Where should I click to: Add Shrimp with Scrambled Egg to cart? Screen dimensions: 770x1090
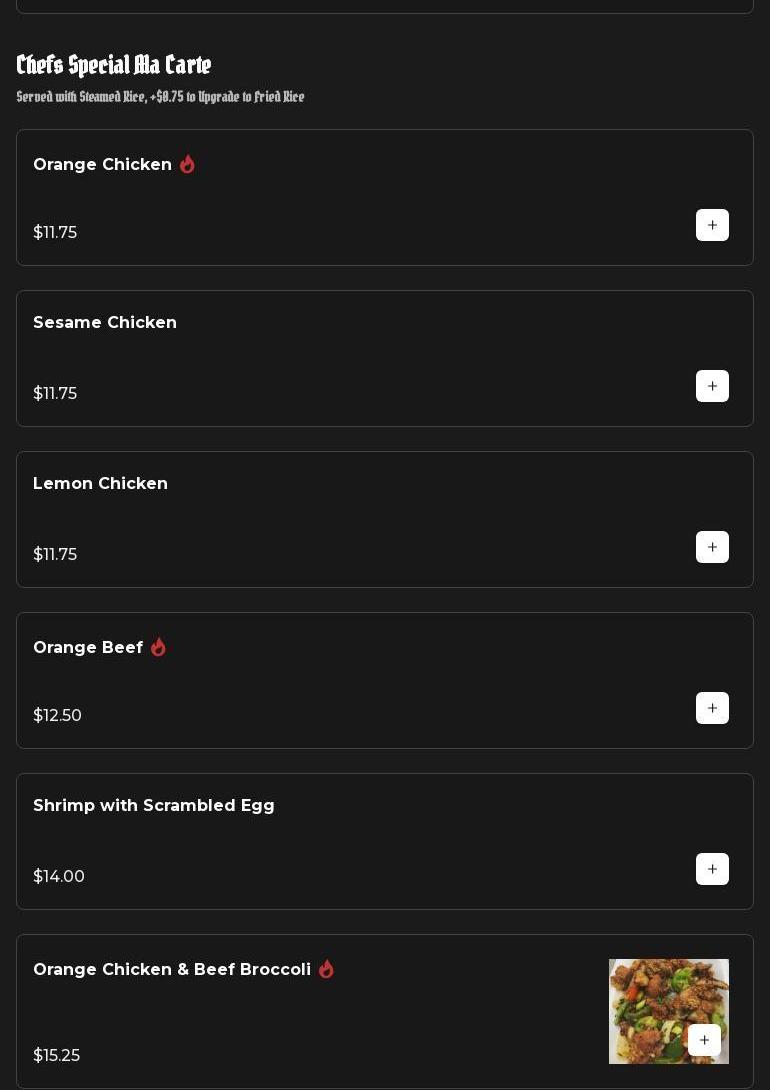click(712, 869)
